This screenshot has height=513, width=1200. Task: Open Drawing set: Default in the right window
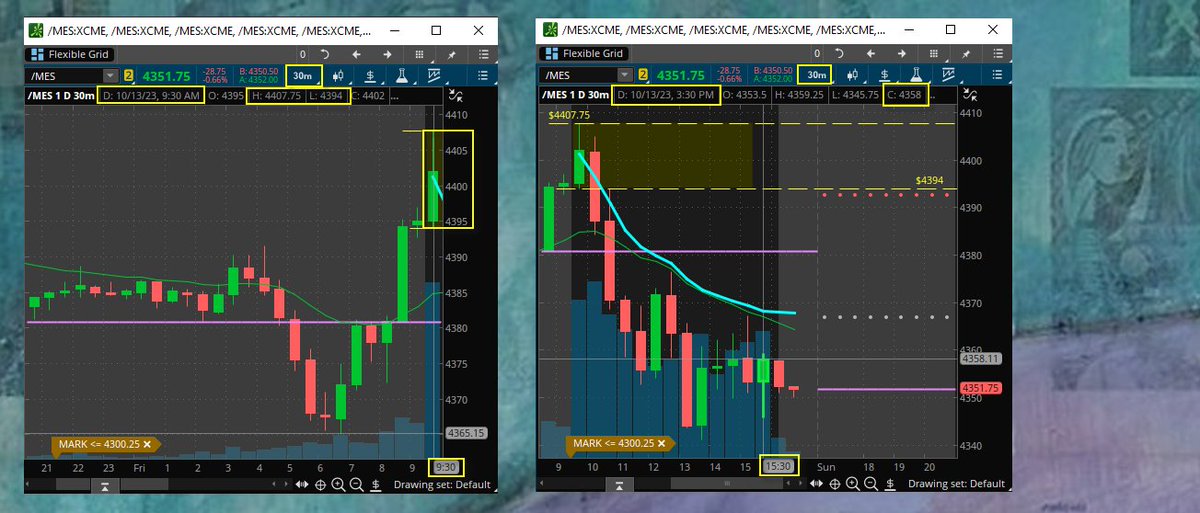[955, 484]
